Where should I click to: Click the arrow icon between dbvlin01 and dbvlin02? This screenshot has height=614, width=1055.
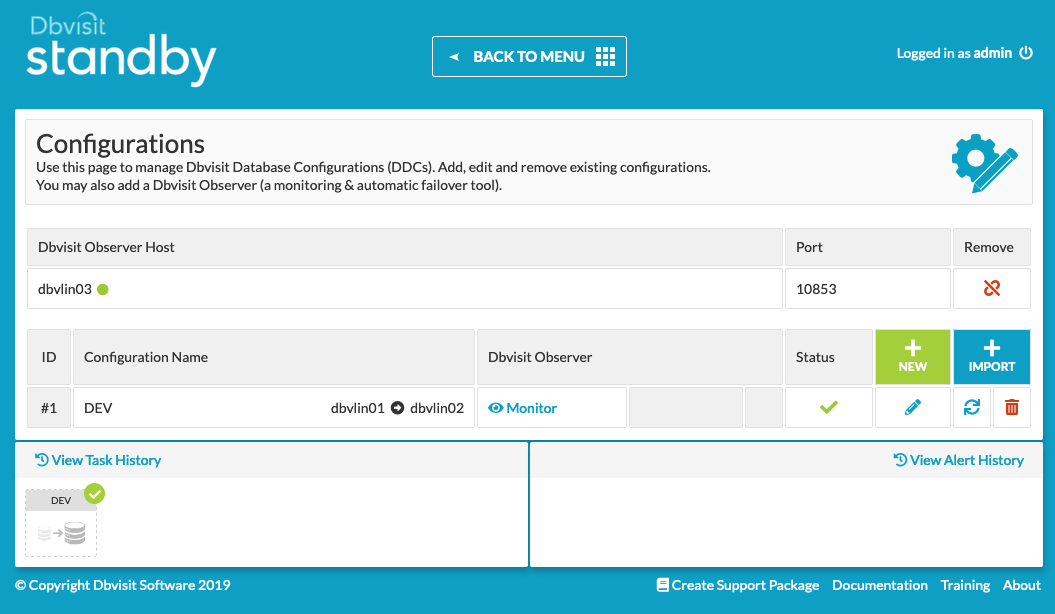[x=398, y=408]
